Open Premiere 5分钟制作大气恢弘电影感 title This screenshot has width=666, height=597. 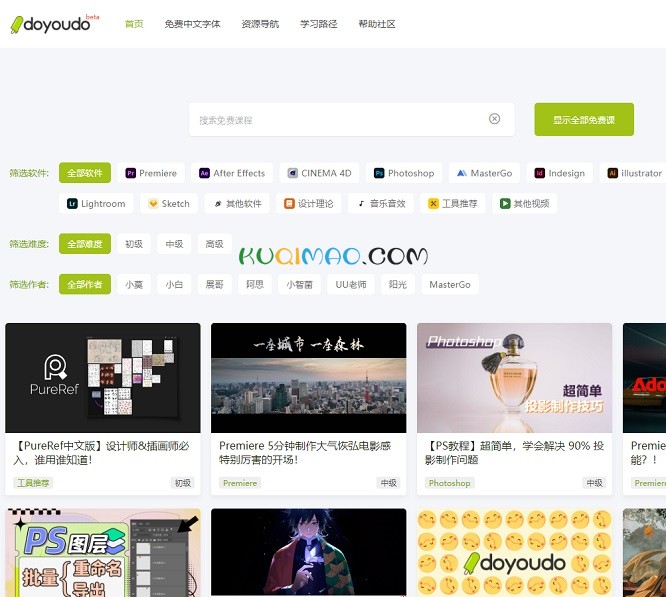305,453
